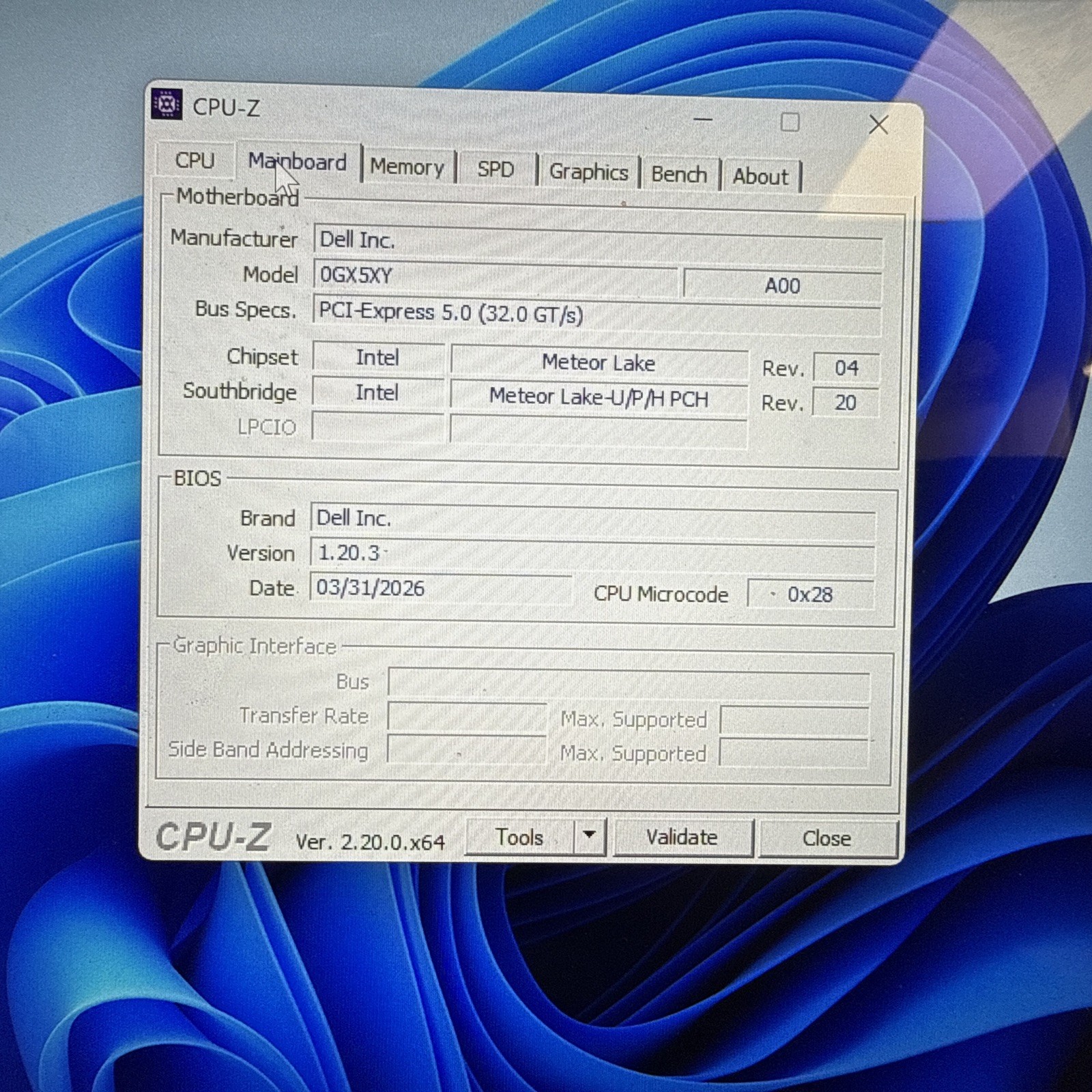This screenshot has height=1092, width=1092.
Task: Click the CPU-Z logo text at bottom left
Action: (214, 836)
